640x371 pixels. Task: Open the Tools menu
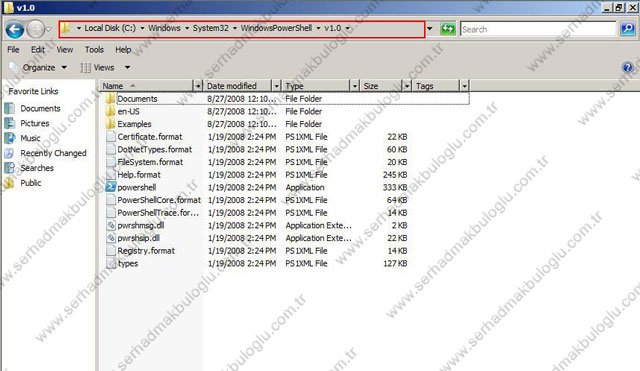click(94, 49)
